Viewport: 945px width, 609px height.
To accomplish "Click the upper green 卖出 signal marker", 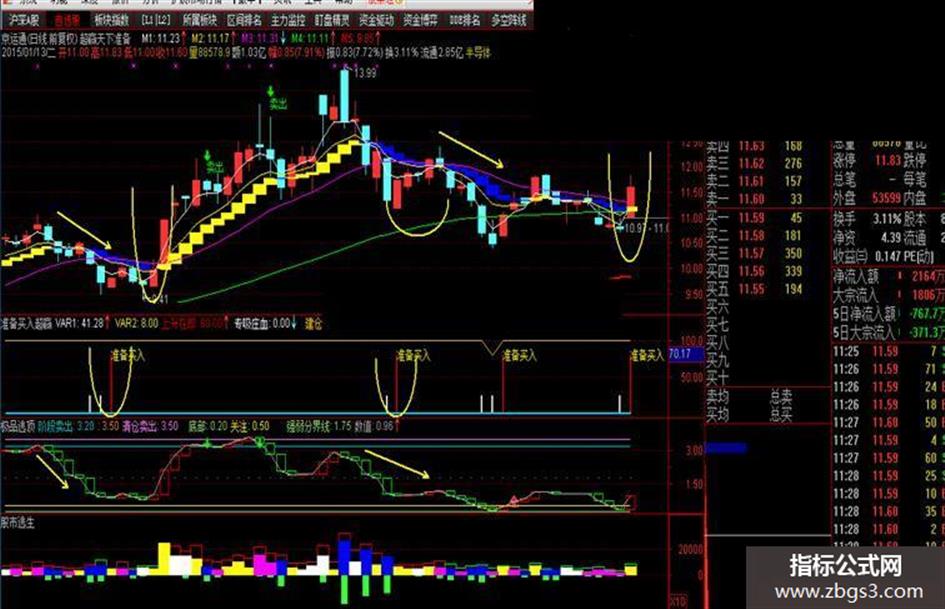I will [277, 100].
